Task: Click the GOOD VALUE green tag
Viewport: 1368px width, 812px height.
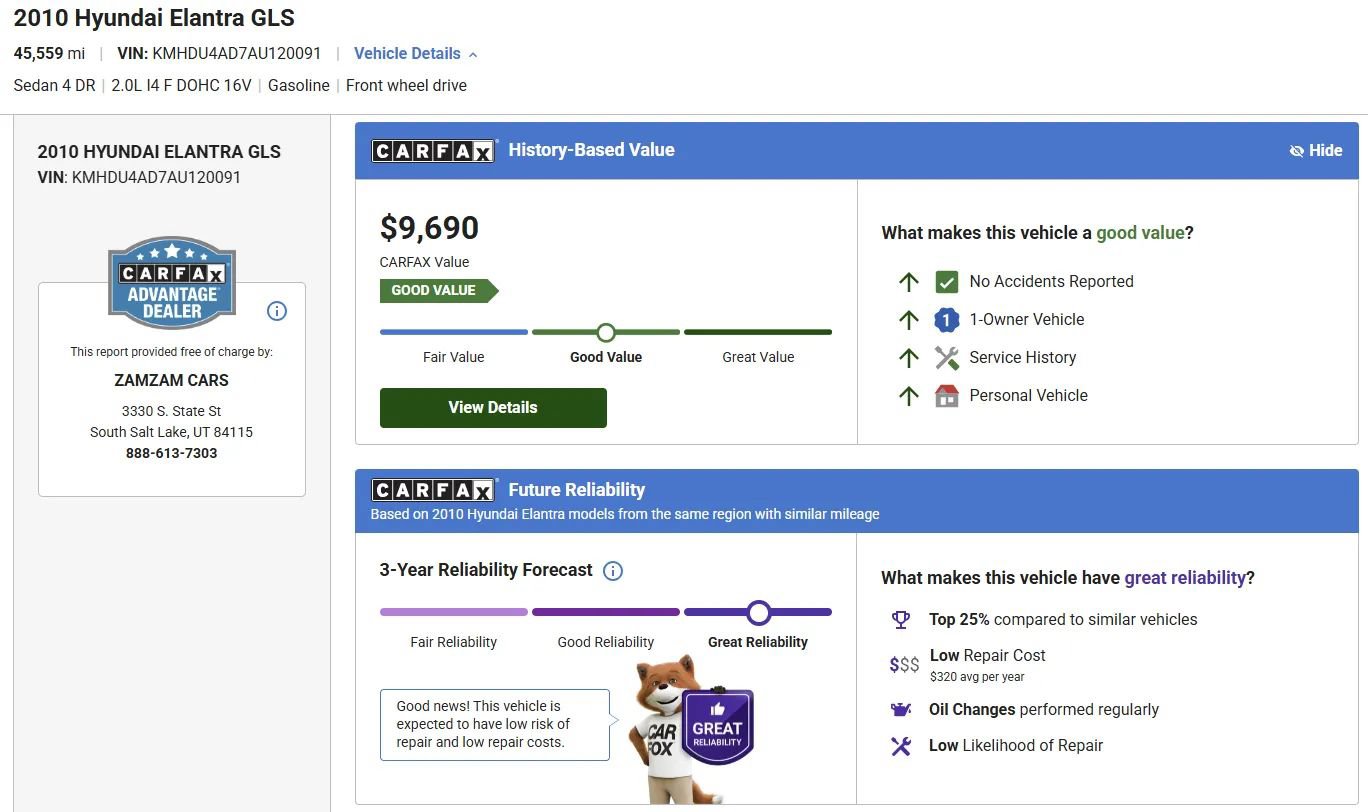Action: pyautogui.click(x=439, y=291)
